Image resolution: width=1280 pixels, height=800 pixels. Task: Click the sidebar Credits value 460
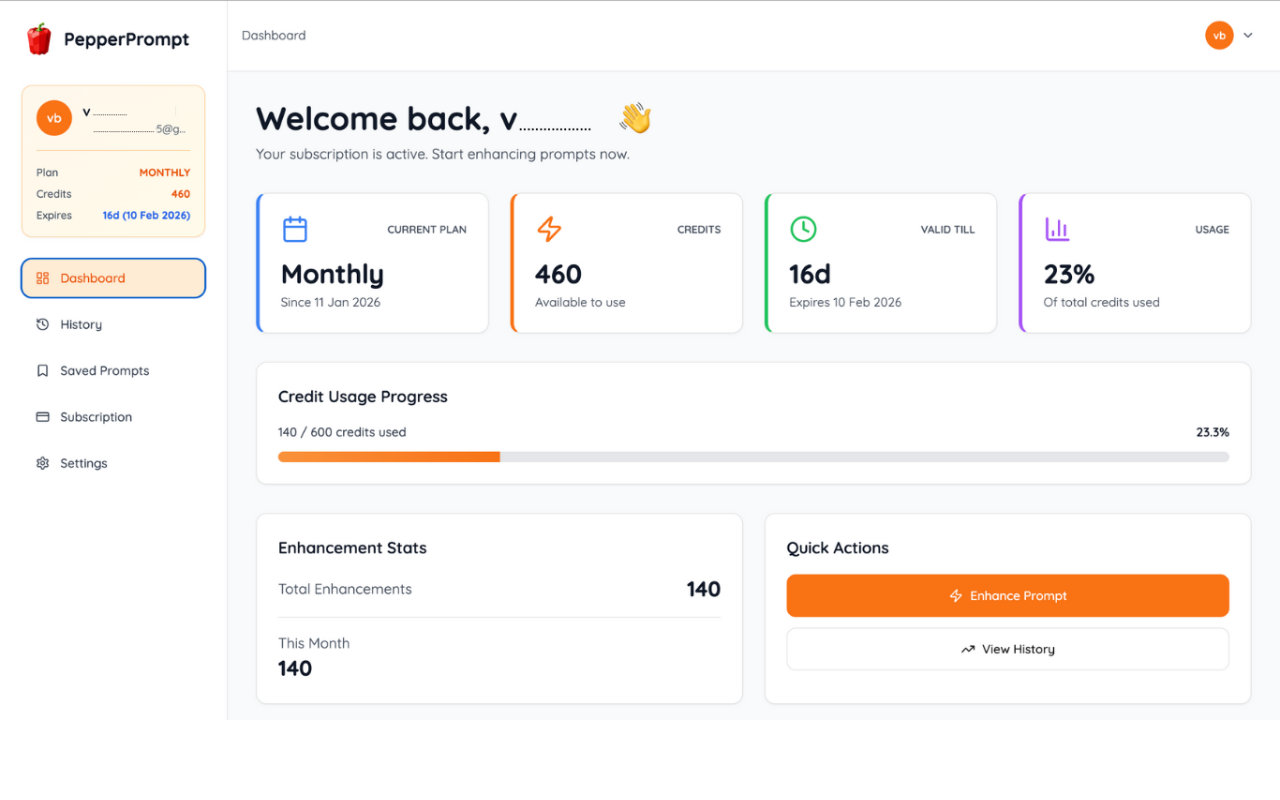(180, 194)
